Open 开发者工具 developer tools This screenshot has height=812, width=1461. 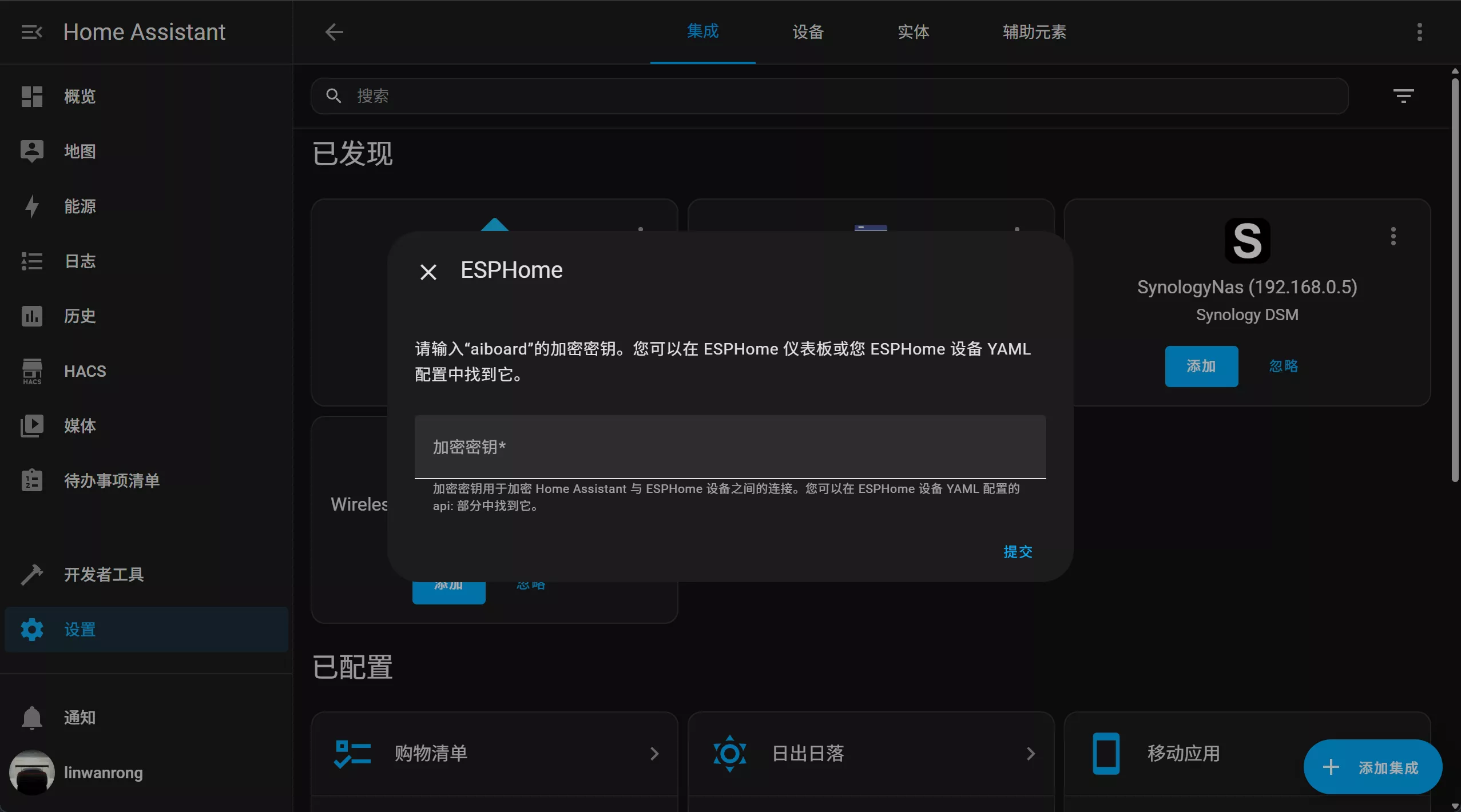point(146,575)
